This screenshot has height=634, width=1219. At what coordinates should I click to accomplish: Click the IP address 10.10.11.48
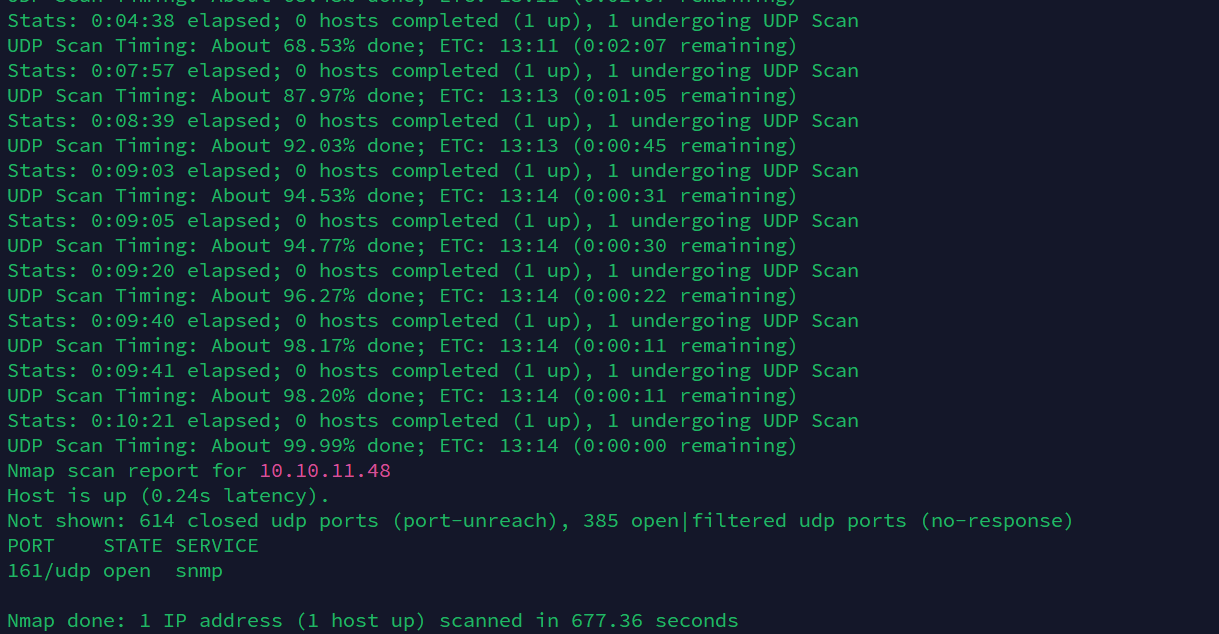[325, 471]
